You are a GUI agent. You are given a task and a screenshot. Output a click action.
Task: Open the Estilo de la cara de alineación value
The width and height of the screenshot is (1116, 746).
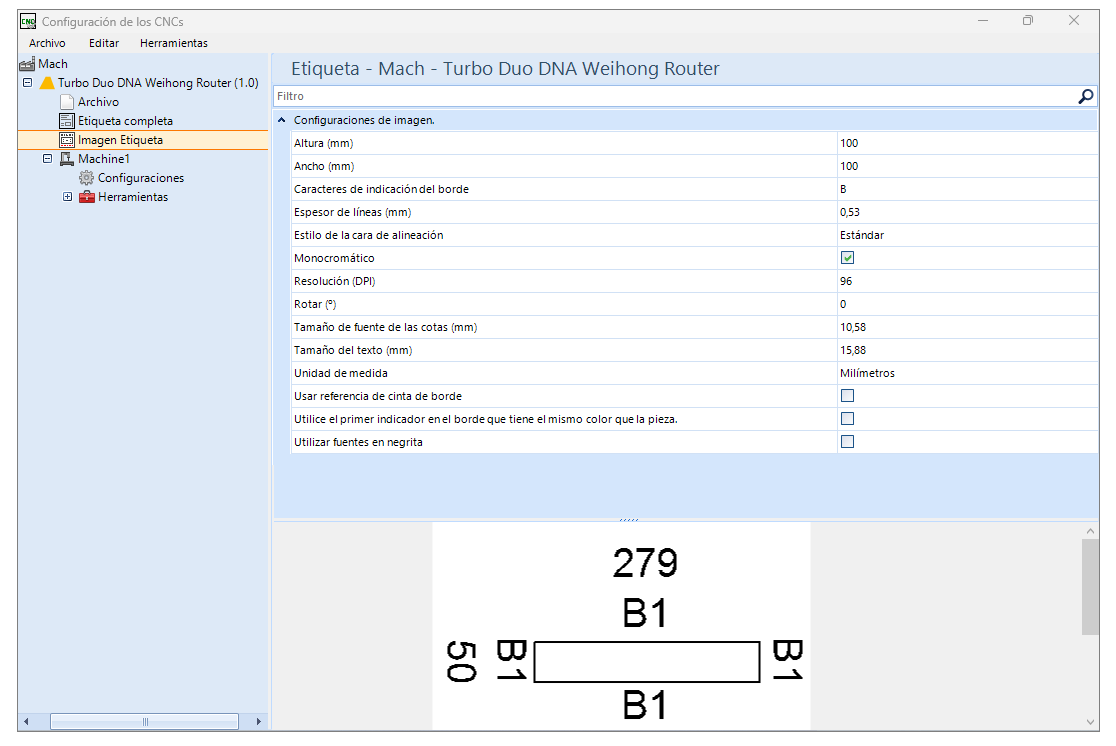(967, 235)
